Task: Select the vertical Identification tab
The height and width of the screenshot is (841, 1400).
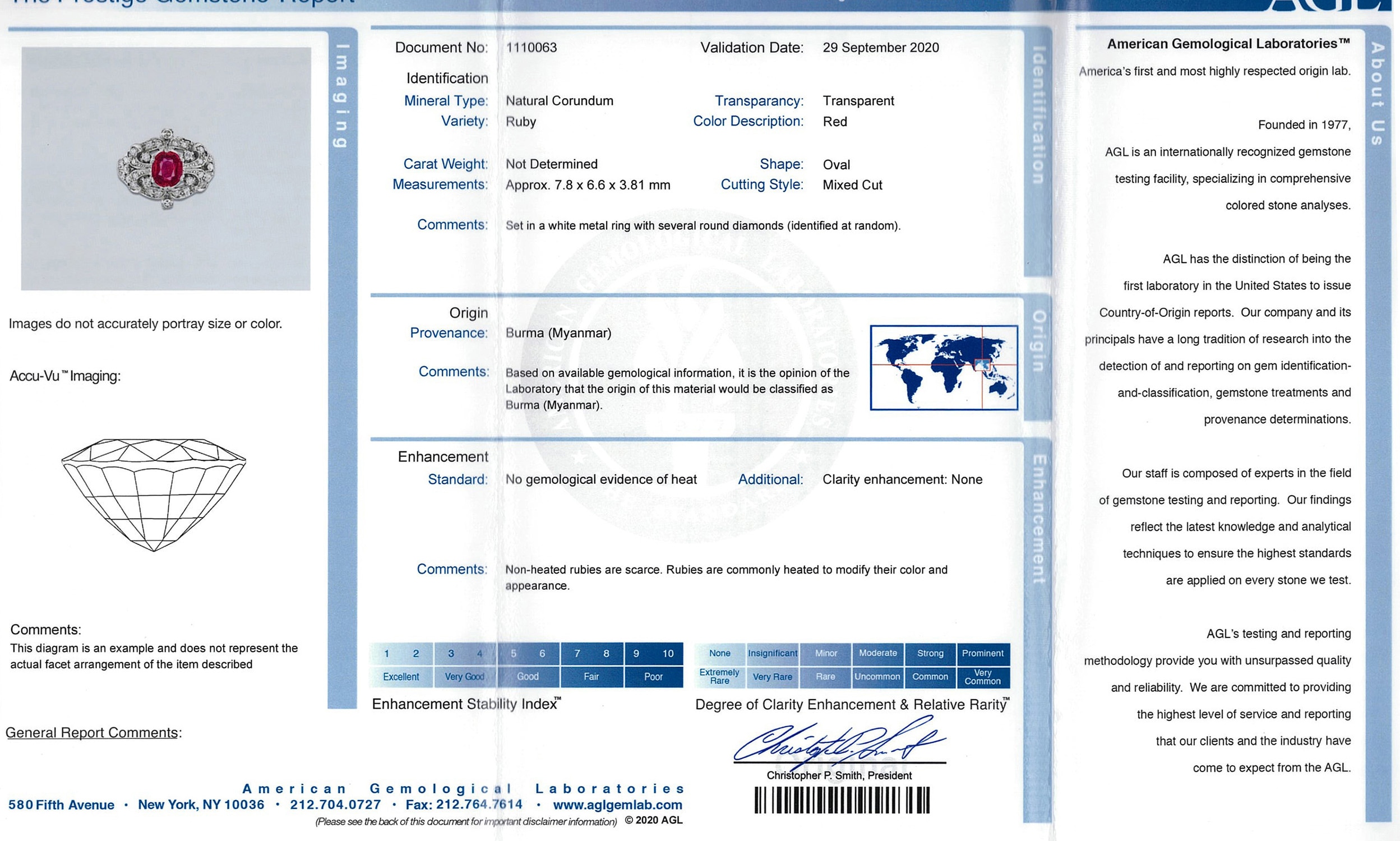Action: pos(1038,115)
